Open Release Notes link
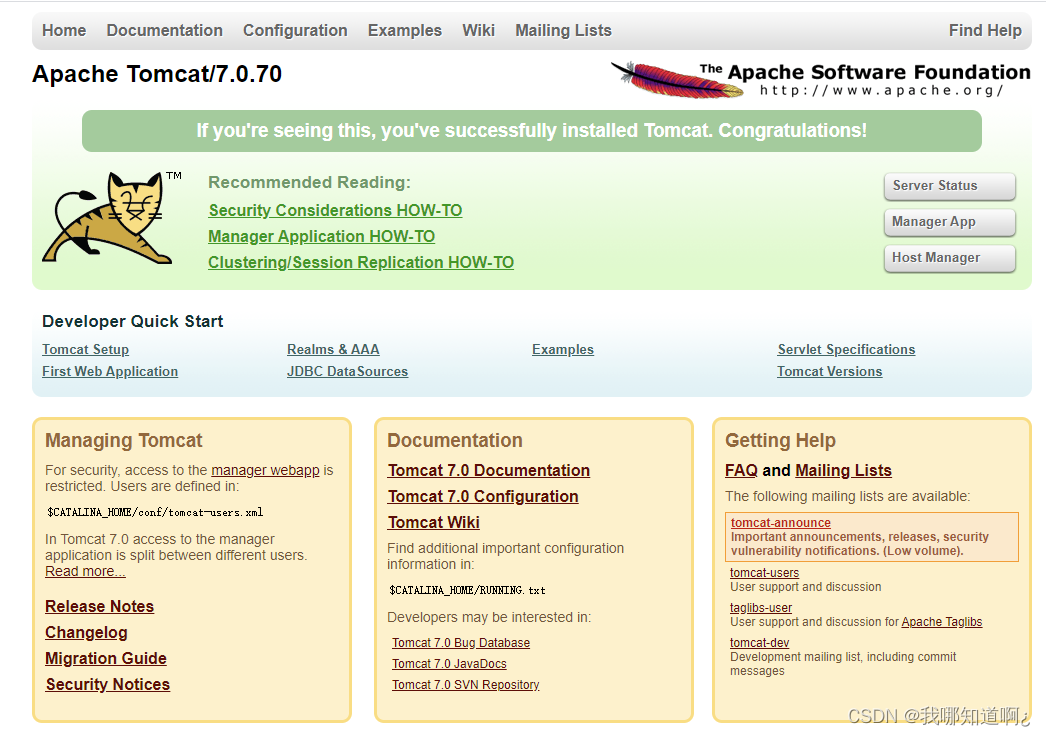Screen dimensions: 1046x736 pos(99,607)
